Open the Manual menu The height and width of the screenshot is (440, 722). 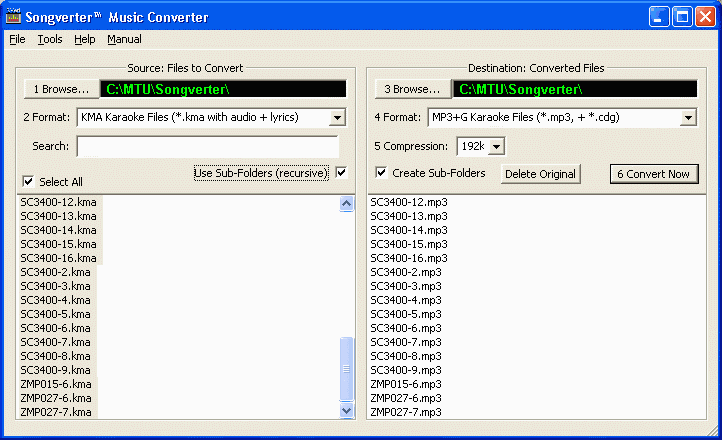pos(124,40)
